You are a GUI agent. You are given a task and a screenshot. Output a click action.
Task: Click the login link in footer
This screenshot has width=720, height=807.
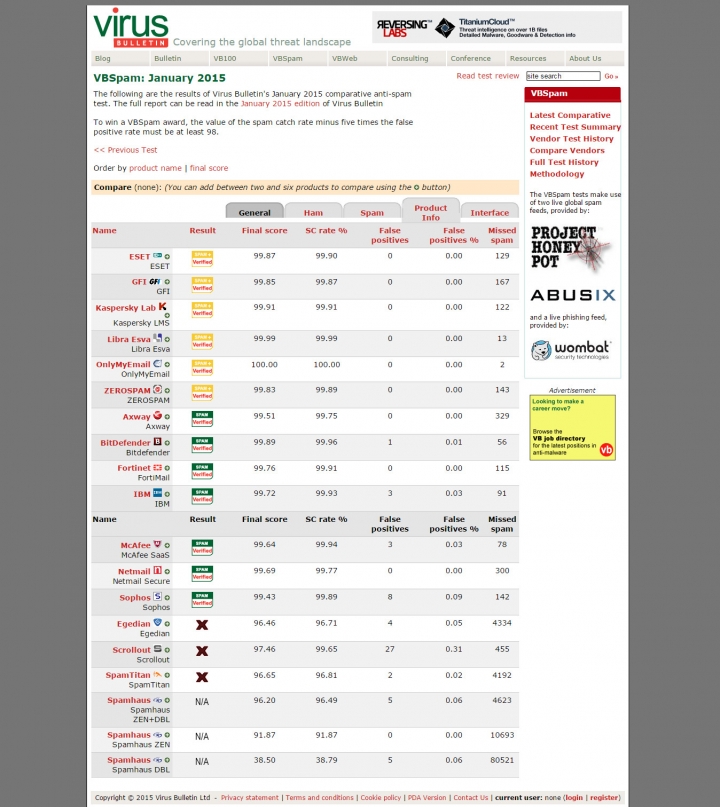[x=574, y=797]
